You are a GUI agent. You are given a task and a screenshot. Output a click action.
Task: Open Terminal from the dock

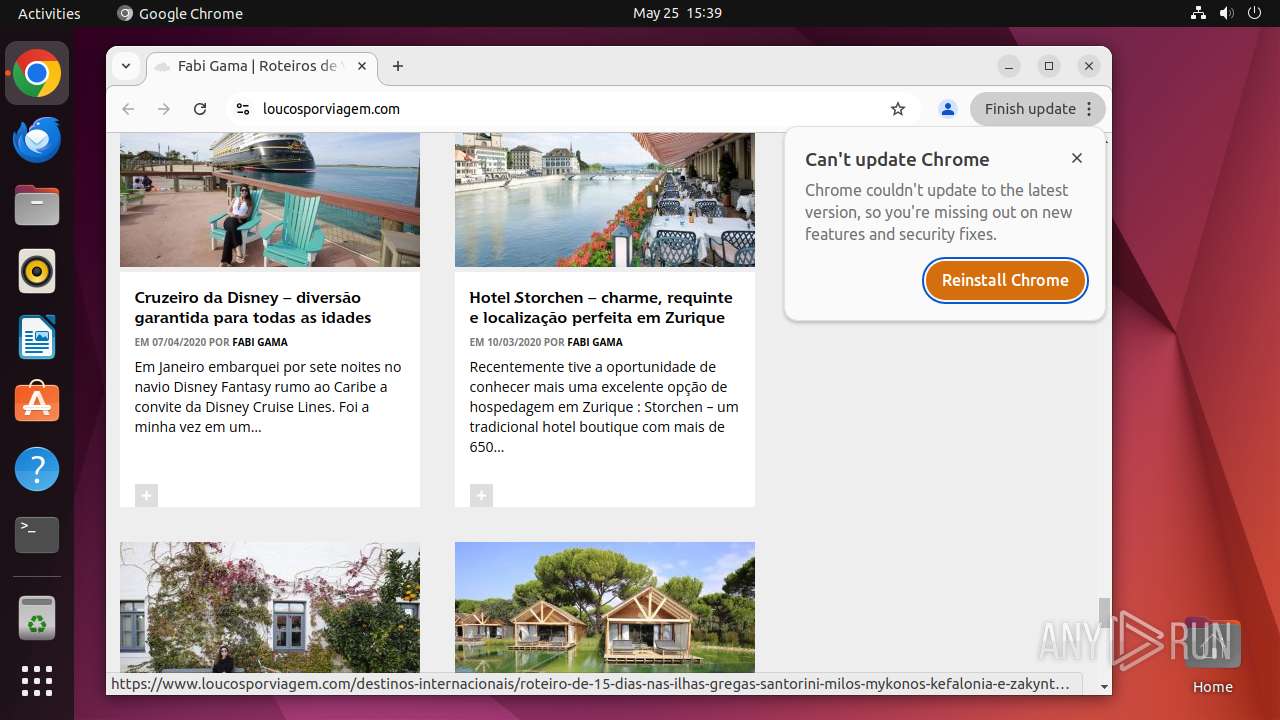[37, 535]
